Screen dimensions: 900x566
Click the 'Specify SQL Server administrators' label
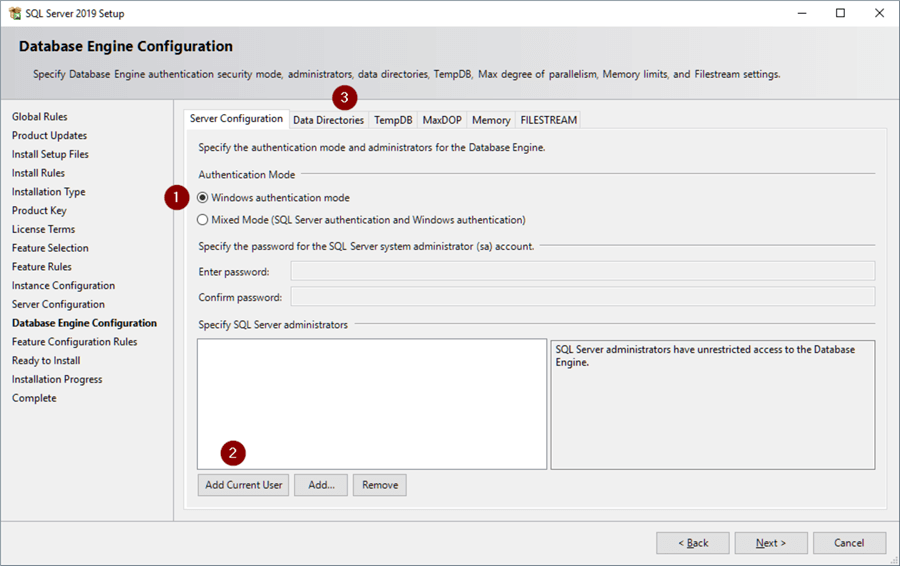[x=273, y=325]
